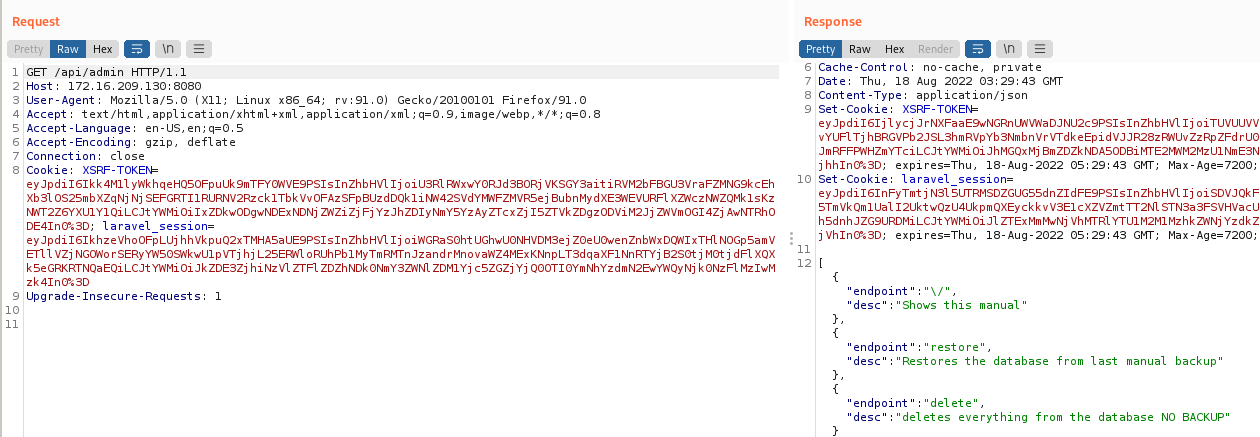Screen dimensions: 1260x437
Task: Click the Upgrade-Insecure-Requests header line
Action: [x=123, y=297]
